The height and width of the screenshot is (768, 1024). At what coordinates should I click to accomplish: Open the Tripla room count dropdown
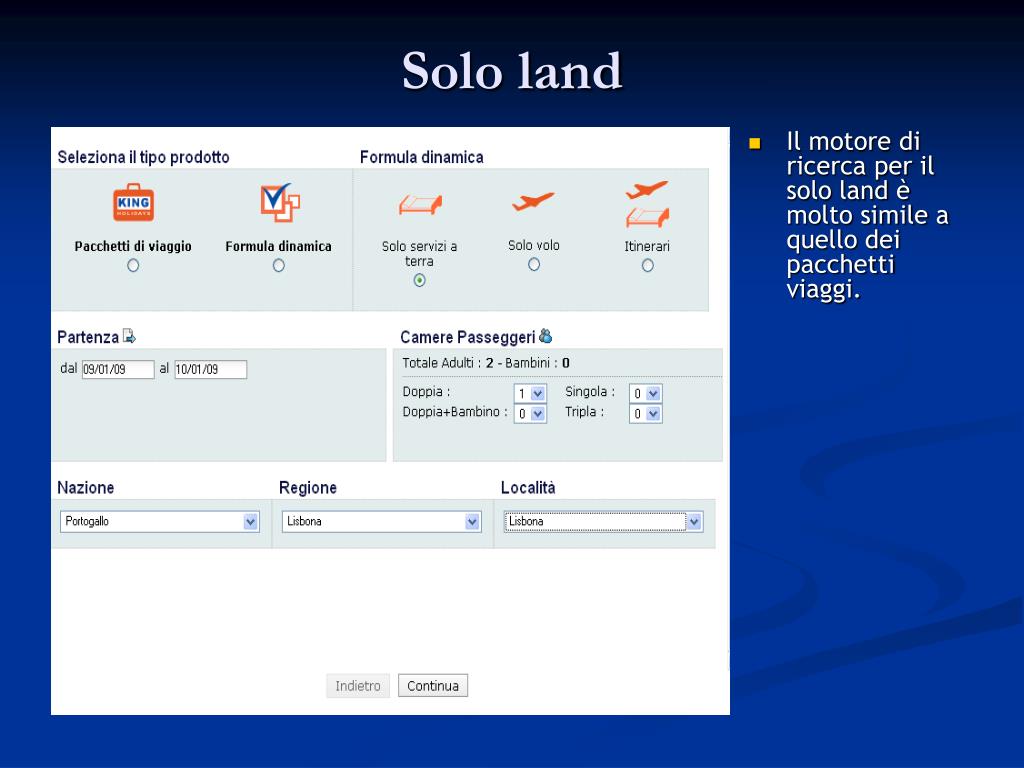(x=646, y=413)
